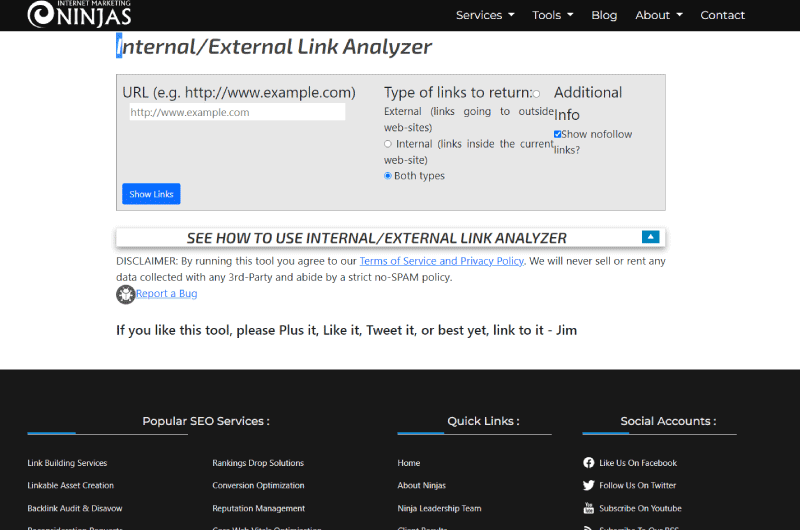The width and height of the screenshot is (800, 530).
Task: Click the Twitter bird icon in footer
Action: pos(589,485)
